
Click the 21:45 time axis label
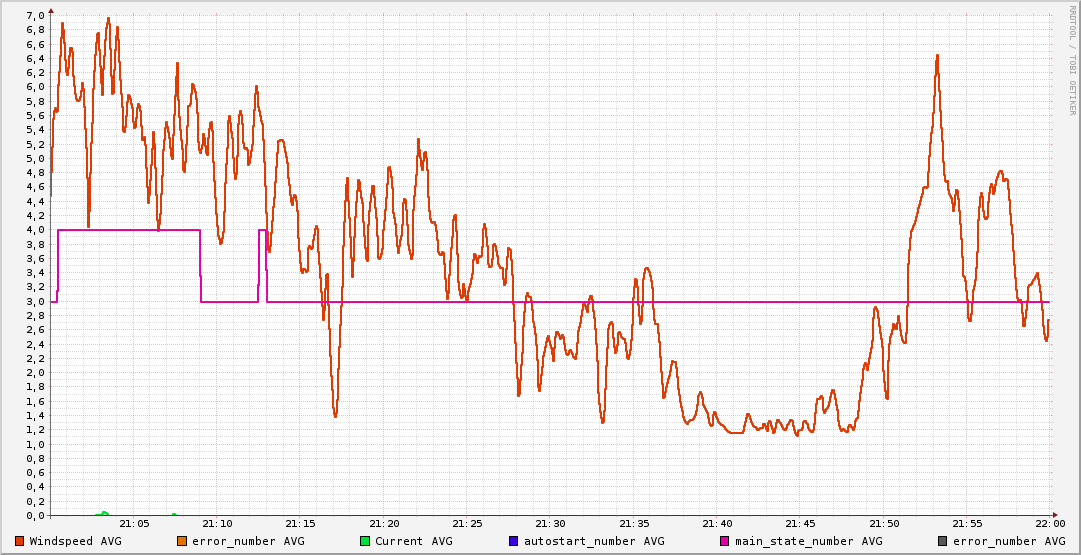[x=800, y=523]
